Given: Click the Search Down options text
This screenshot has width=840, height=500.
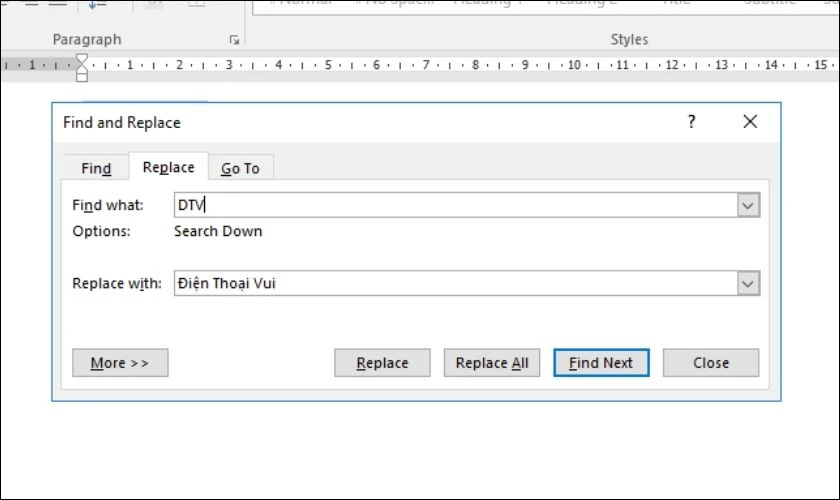Looking at the screenshot, I should (x=218, y=231).
